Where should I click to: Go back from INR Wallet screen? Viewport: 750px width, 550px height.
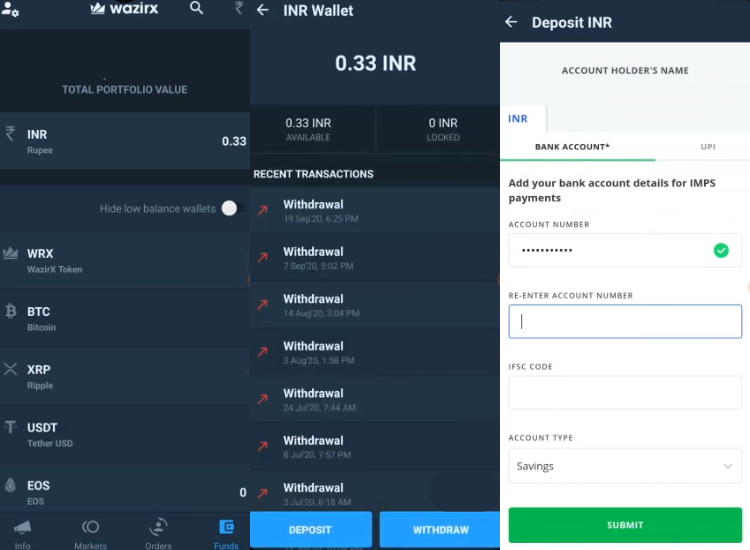click(263, 10)
